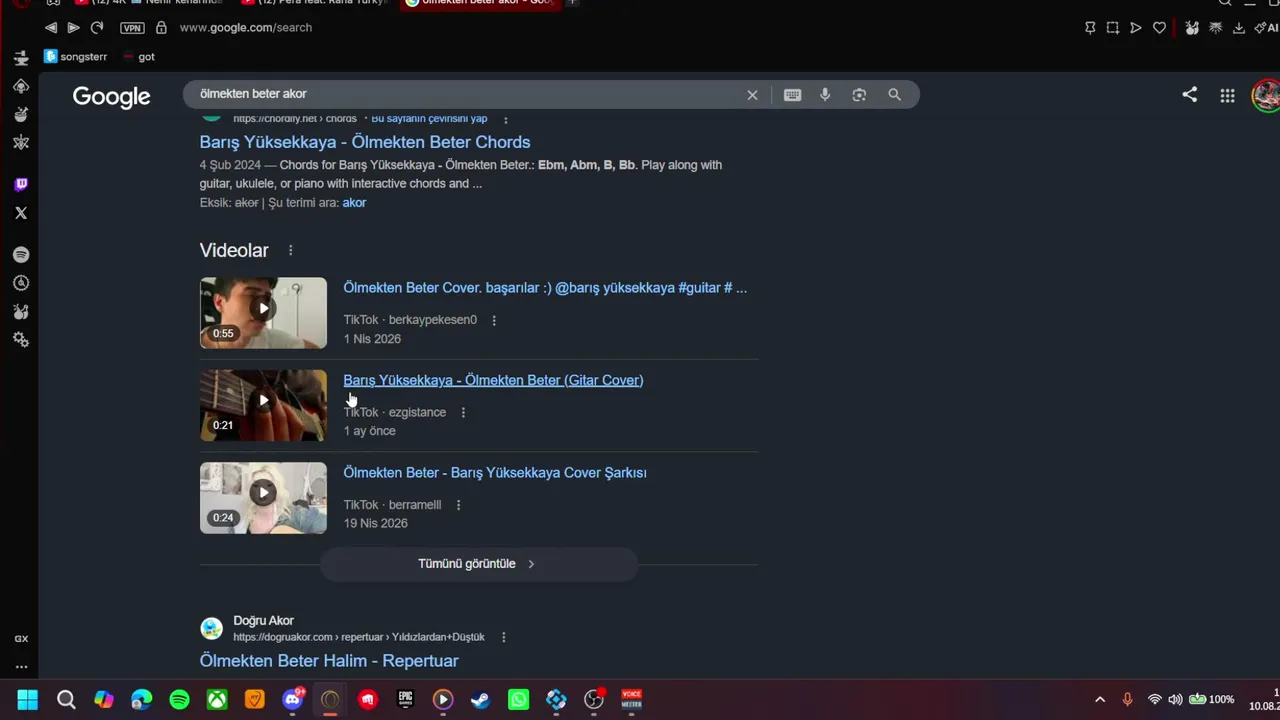Play the 0:55 berkaypekesen0 video thumbnail

(263, 313)
